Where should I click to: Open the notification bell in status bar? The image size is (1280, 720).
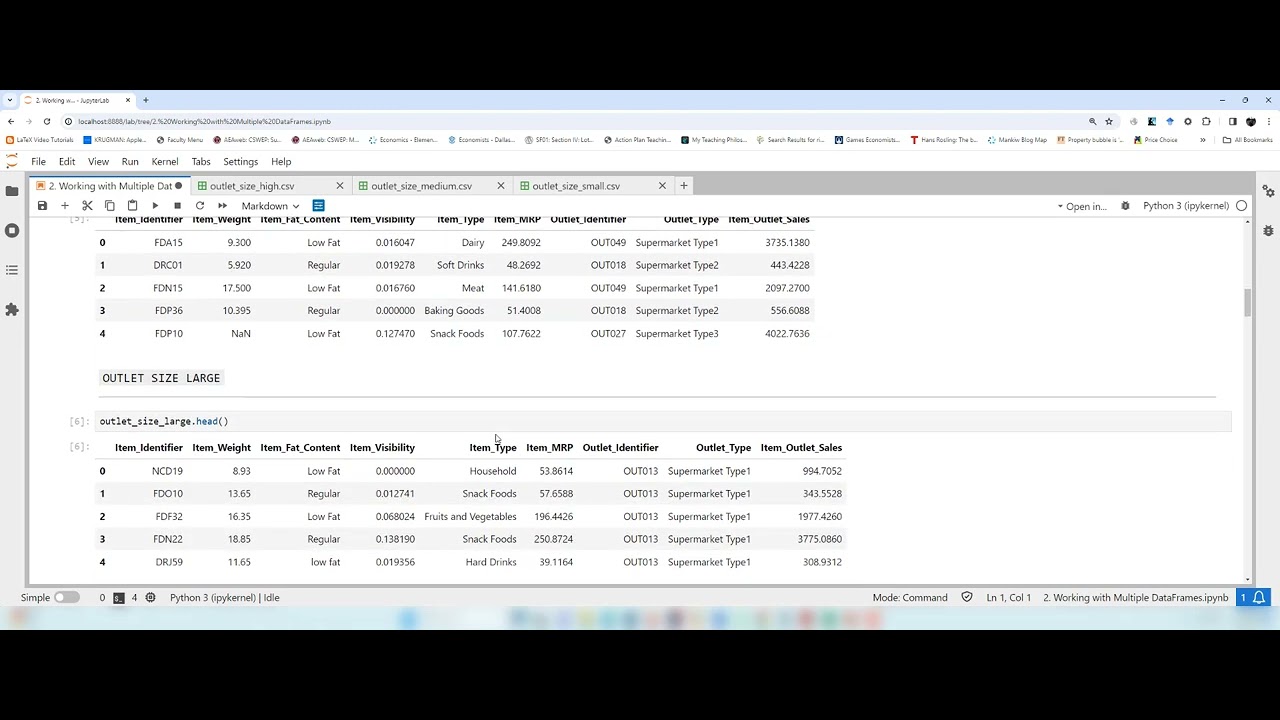point(1260,598)
